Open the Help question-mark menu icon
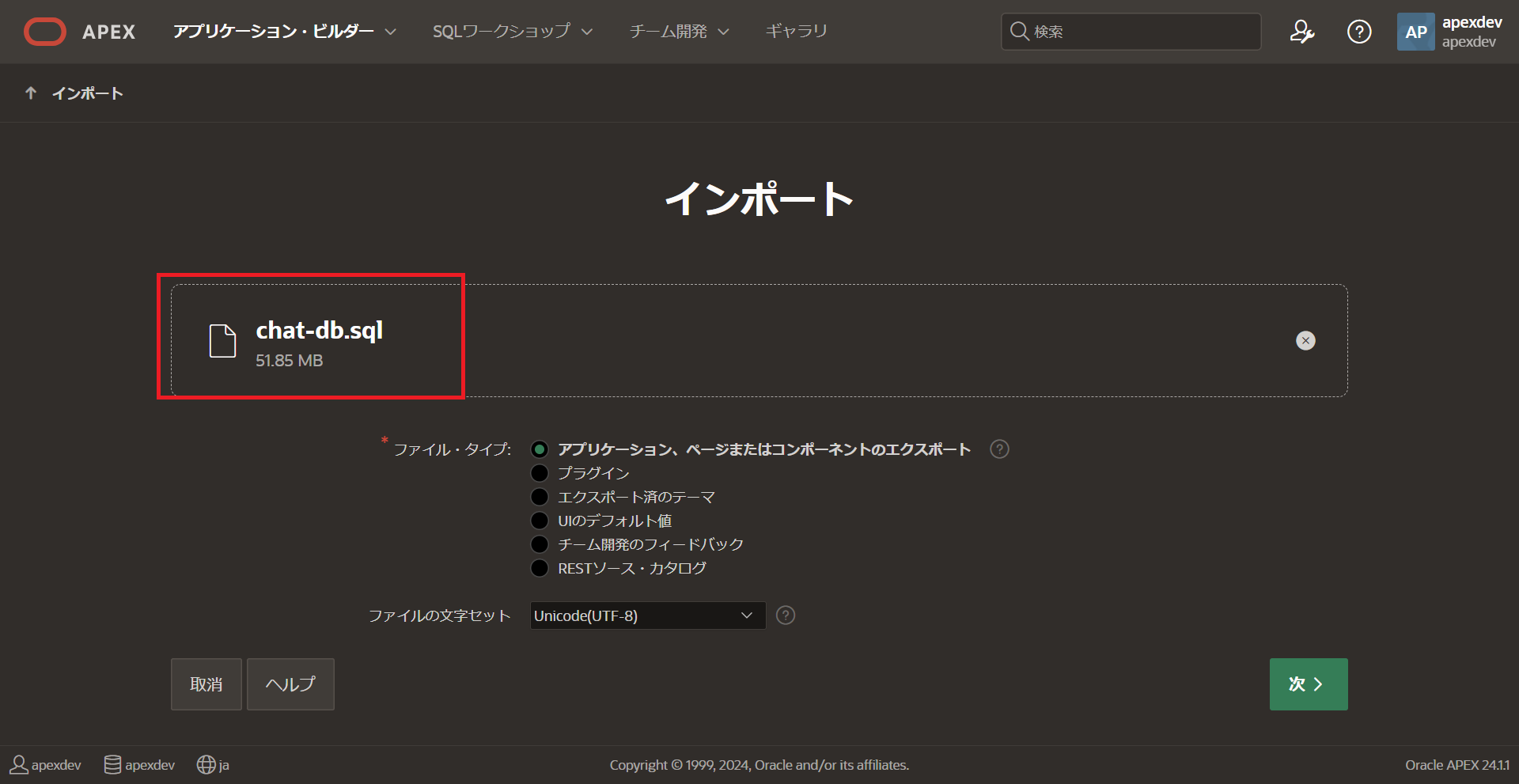 click(x=1359, y=32)
